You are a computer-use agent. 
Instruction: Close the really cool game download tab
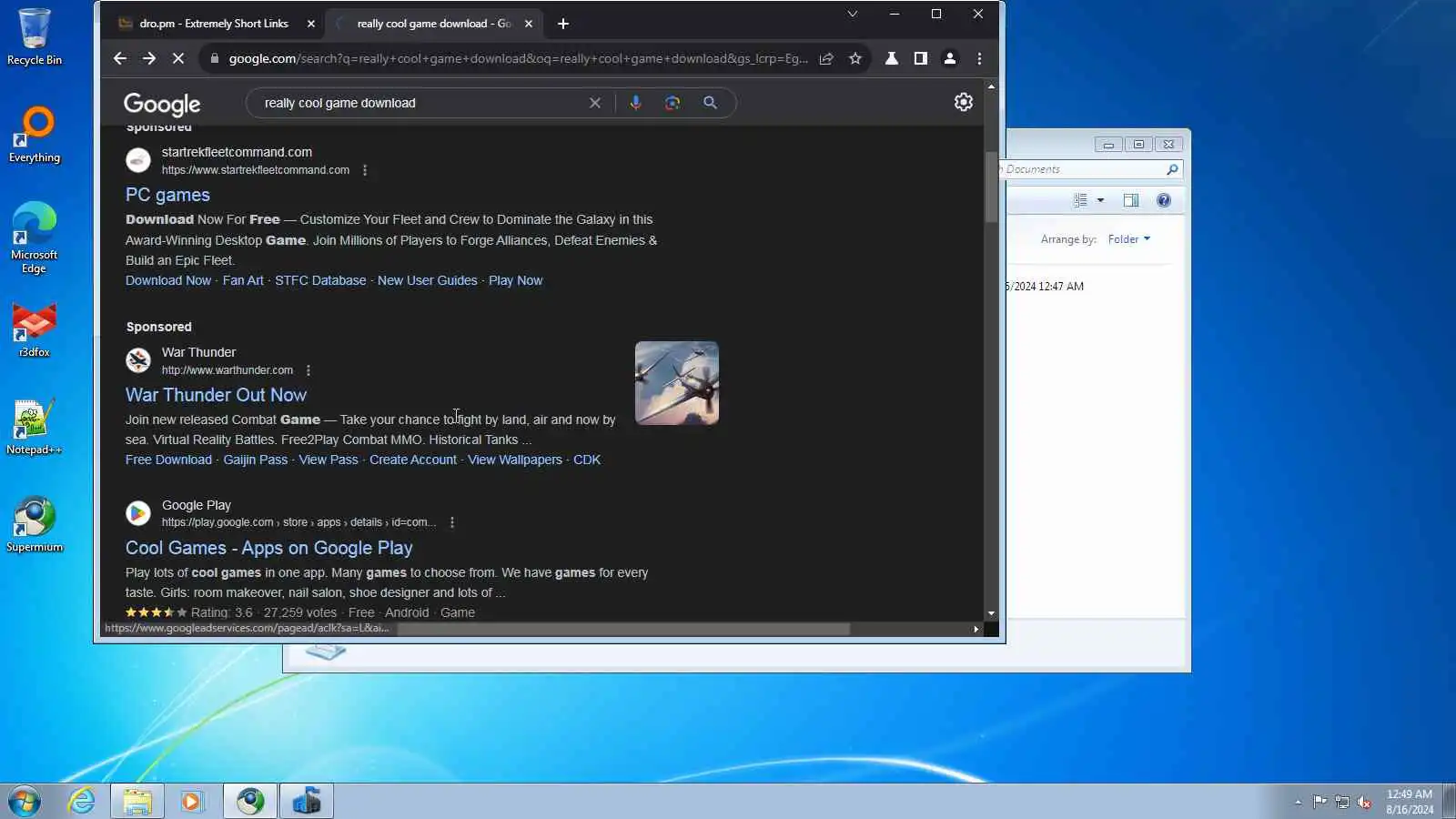pos(529,24)
